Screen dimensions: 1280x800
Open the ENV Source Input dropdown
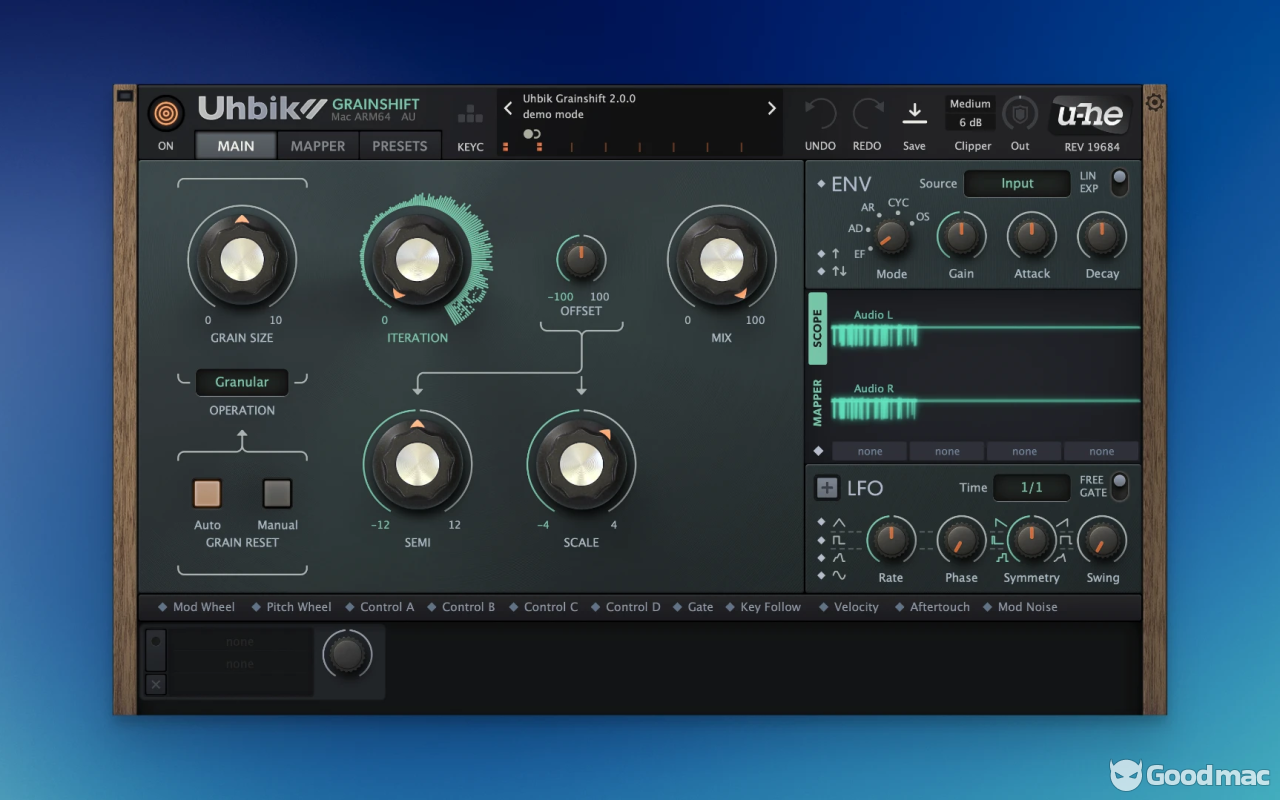(1017, 183)
